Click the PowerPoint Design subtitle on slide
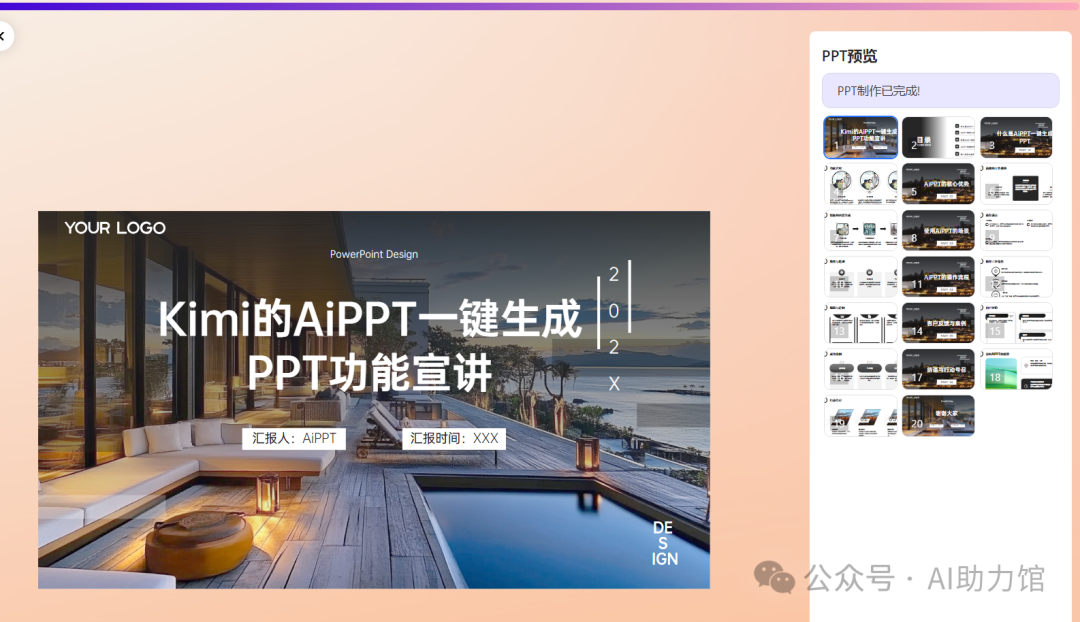This screenshot has height=622, width=1080. click(x=374, y=254)
